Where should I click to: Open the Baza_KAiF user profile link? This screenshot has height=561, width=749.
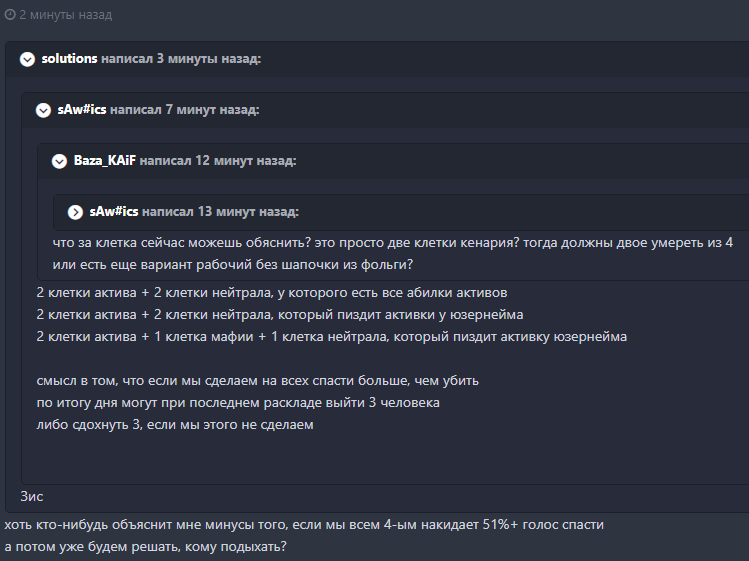tap(105, 160)
